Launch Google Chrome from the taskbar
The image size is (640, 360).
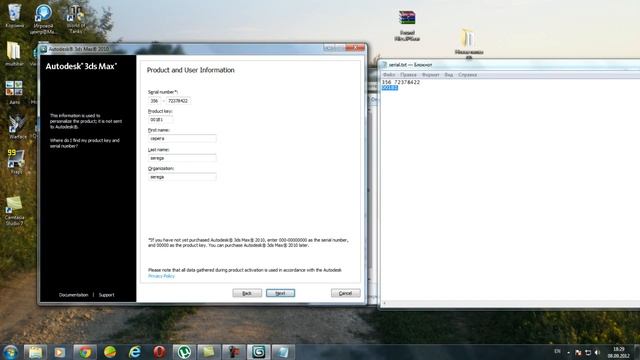85,352
